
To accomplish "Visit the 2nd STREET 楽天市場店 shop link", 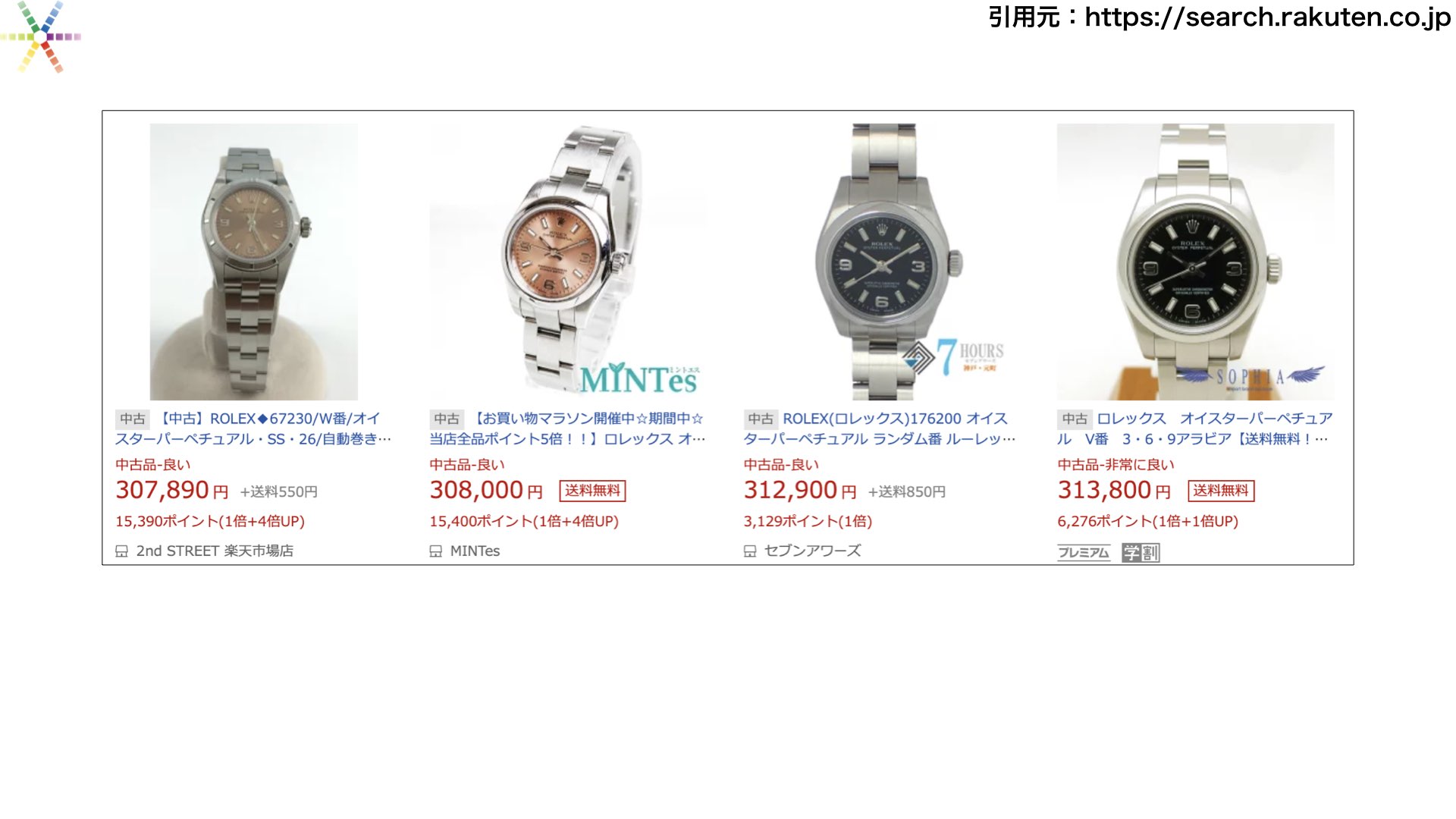I will (x=215, y=551).
